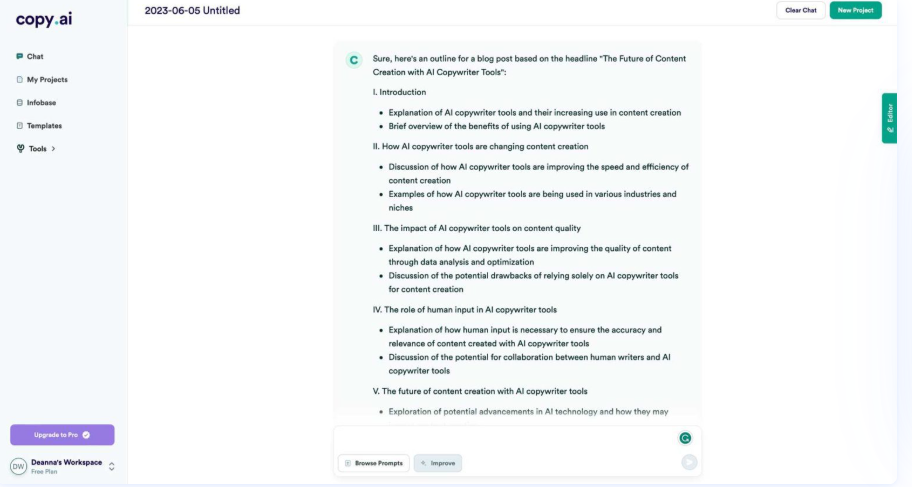Click the DW workspace avatar

pos(18,466)
